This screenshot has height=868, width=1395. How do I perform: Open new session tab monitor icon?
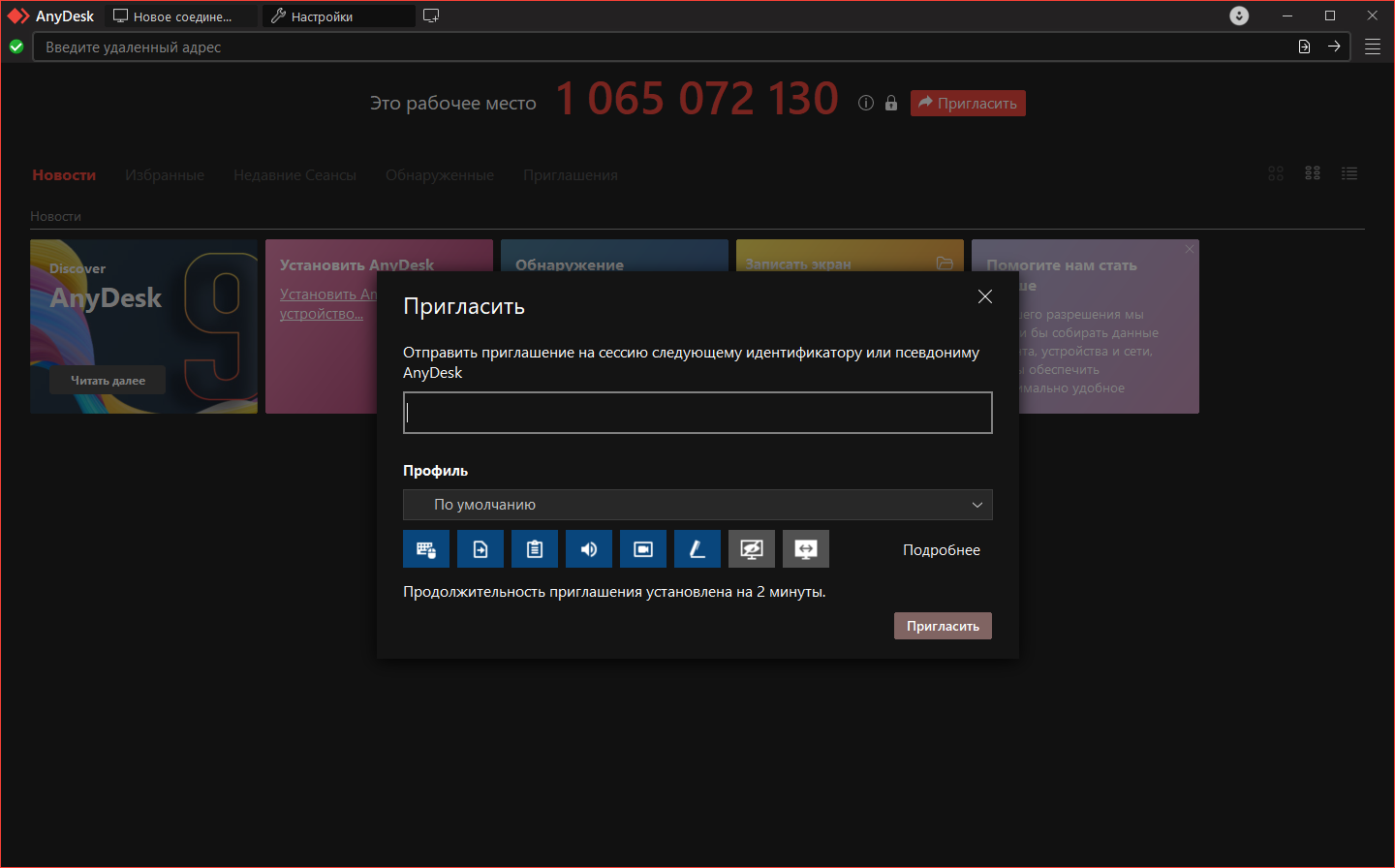(x=431, y=15)
